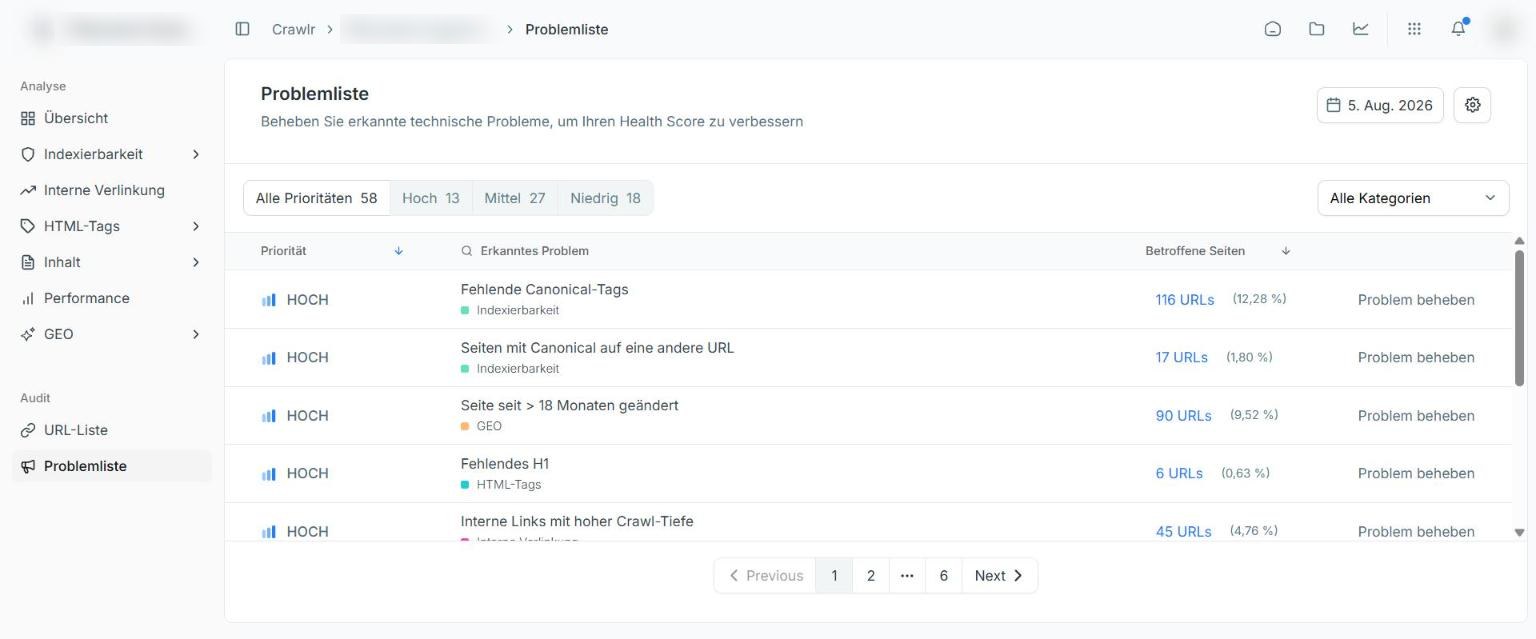
Task: Open the 17 URLs link
Action: [x=1182, y=357]
